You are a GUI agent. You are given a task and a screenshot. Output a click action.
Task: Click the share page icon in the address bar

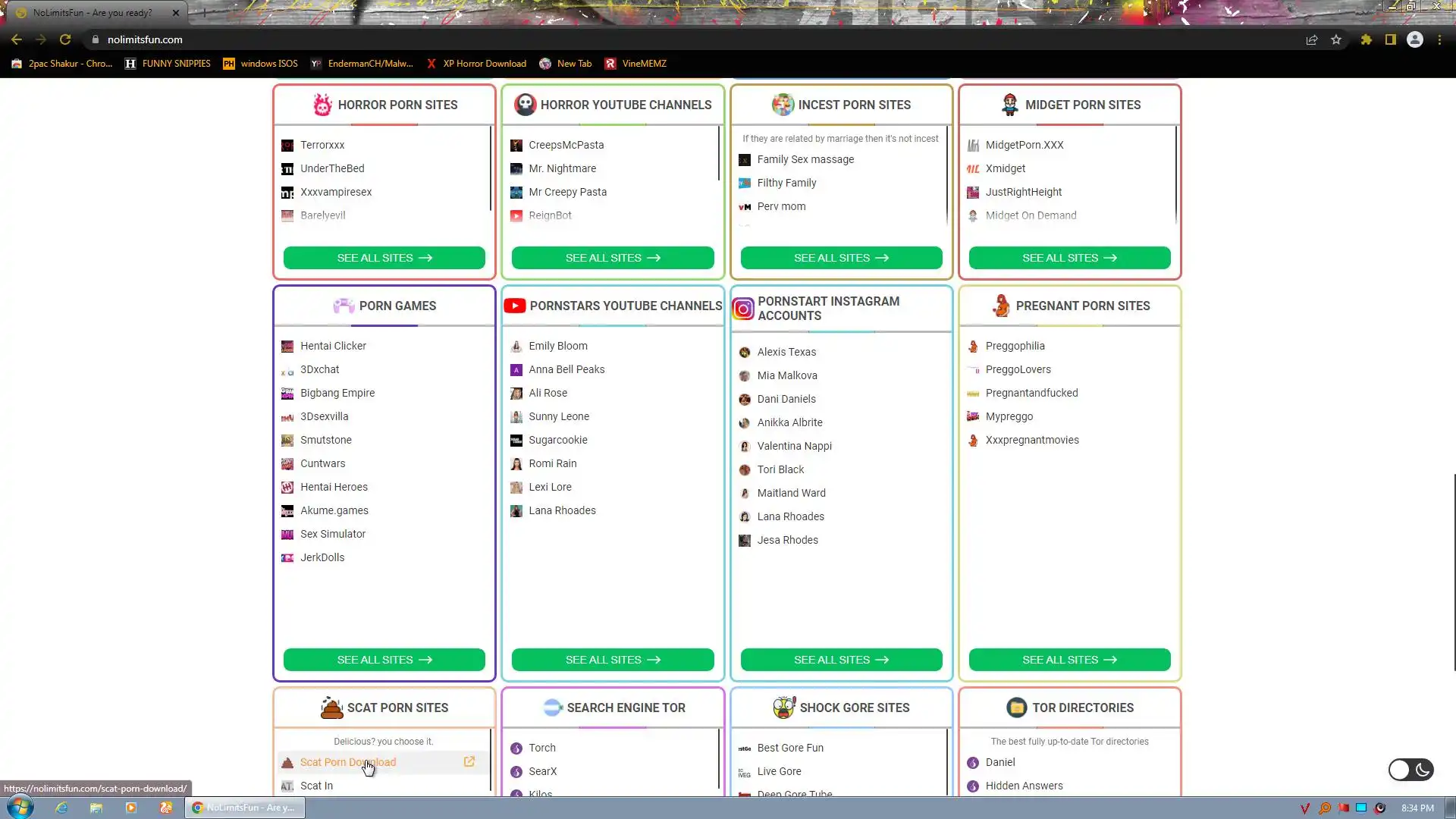(x=1311, y=39)
